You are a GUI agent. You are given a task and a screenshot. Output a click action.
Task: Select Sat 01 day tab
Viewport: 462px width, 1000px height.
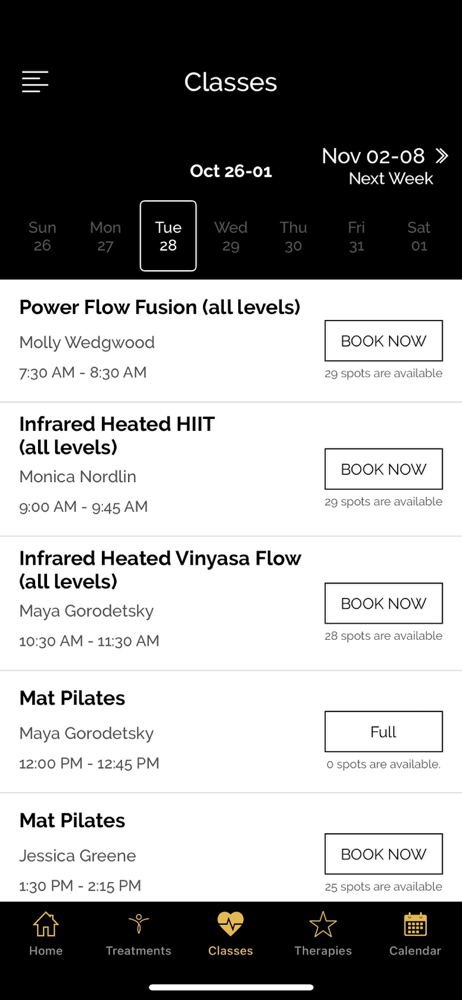(419, 236)
